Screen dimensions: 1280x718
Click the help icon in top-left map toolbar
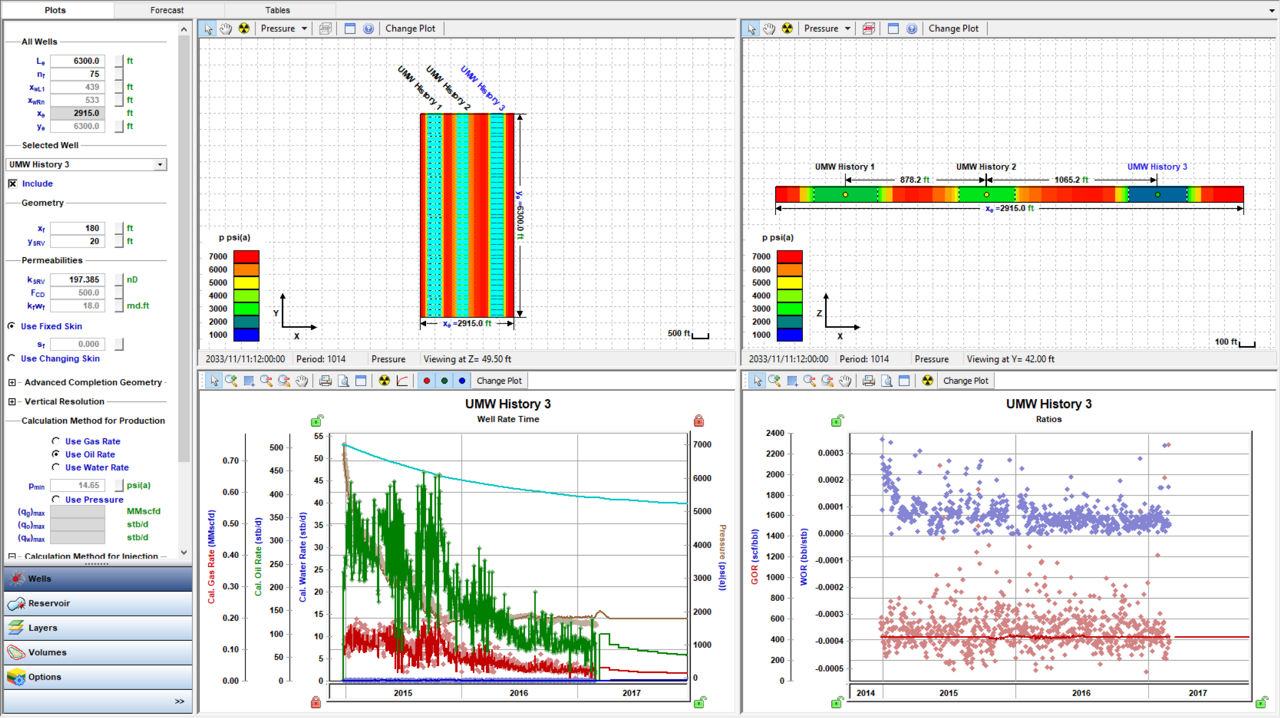click(x=368, y=28)
